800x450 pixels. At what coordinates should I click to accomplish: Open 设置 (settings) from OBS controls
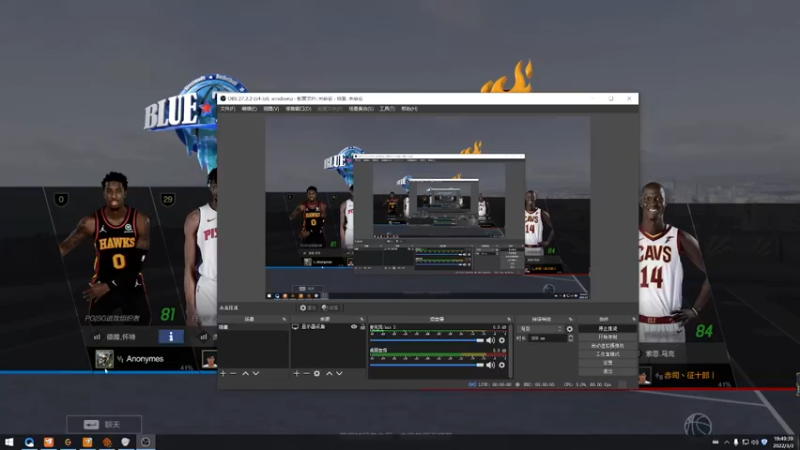point(607,363)
